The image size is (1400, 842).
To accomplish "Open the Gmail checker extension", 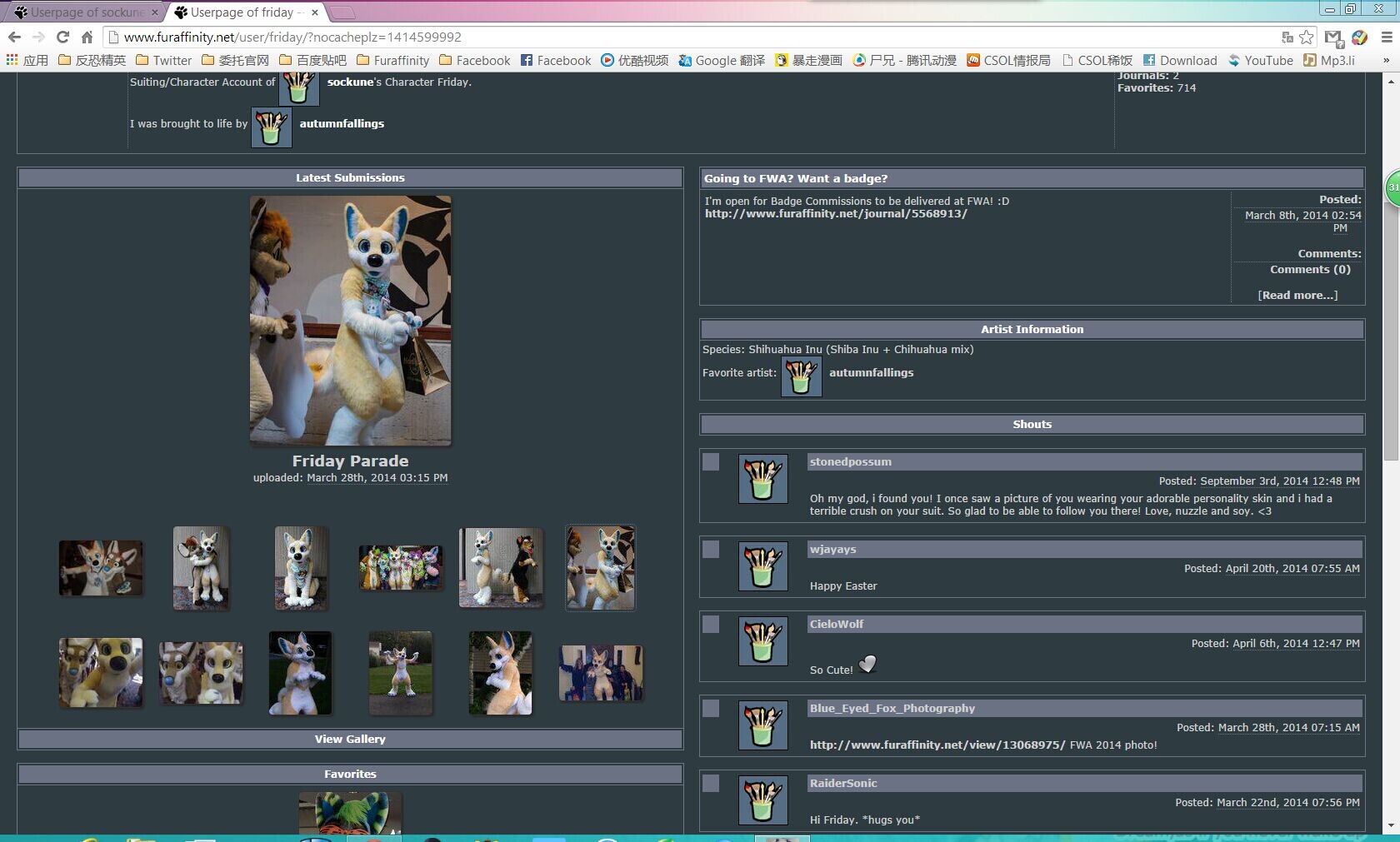I will point(1333,37).
